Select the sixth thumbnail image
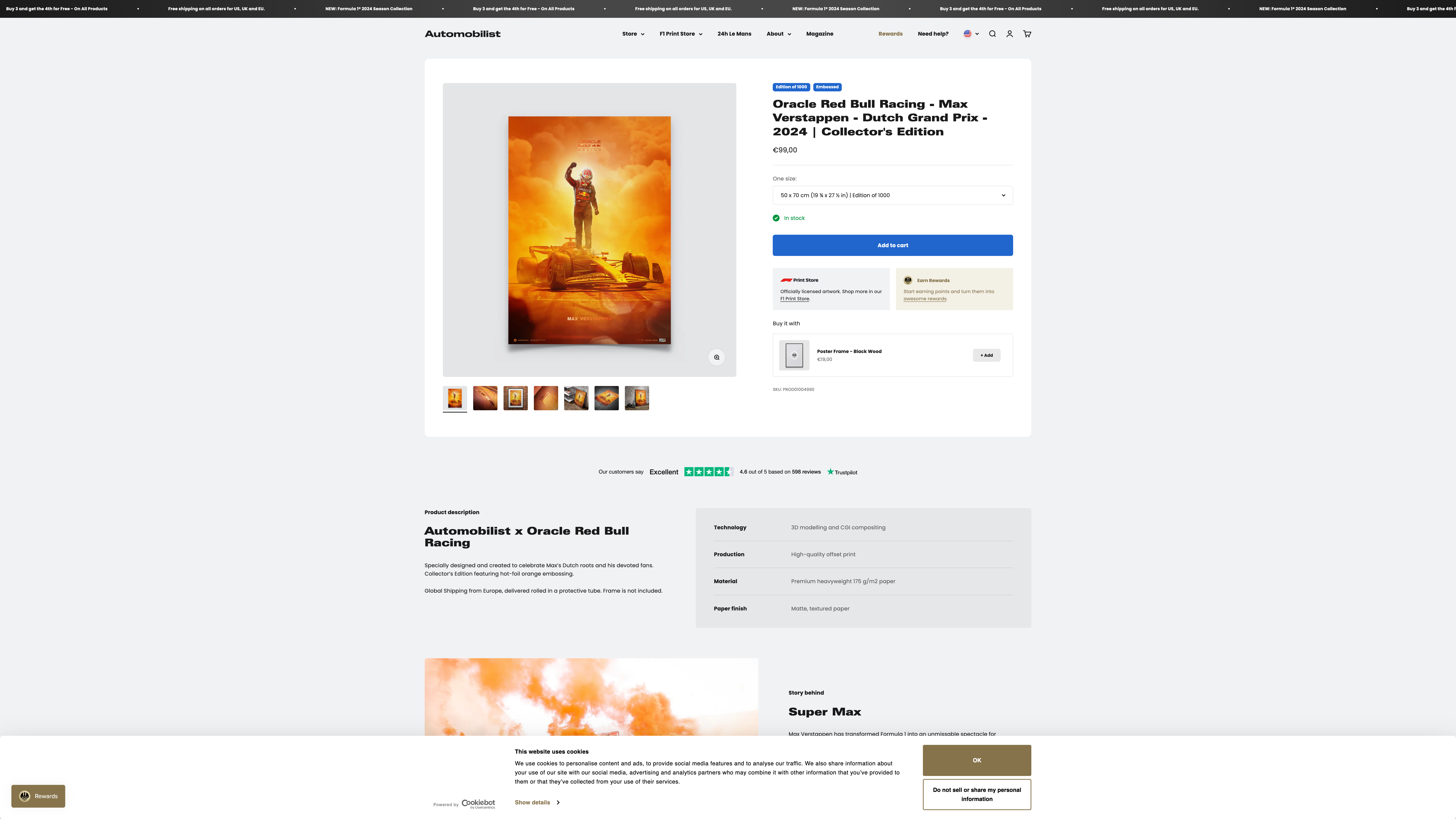This screenshot has height=819, width=1456. pyautogui.click(x=606, y=399)
